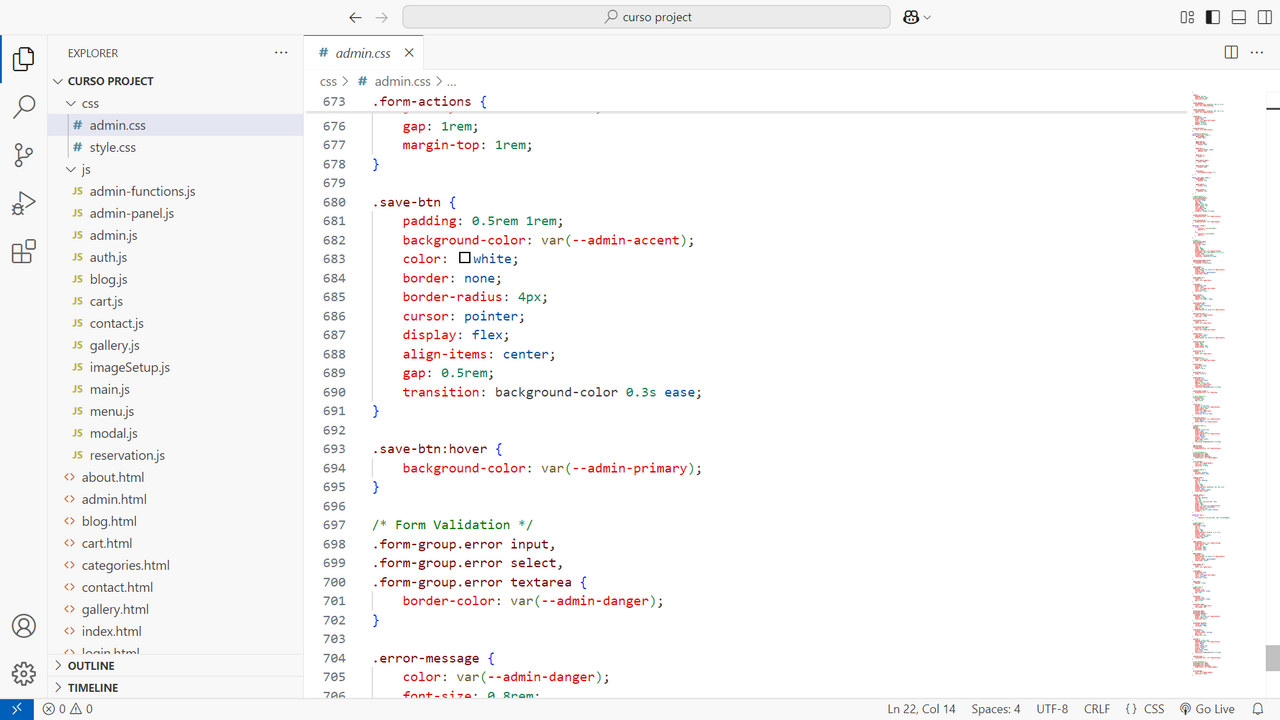Toggle the secondary side bar
Viewport: 1280px width, 720px height.
click(1265, 17)
